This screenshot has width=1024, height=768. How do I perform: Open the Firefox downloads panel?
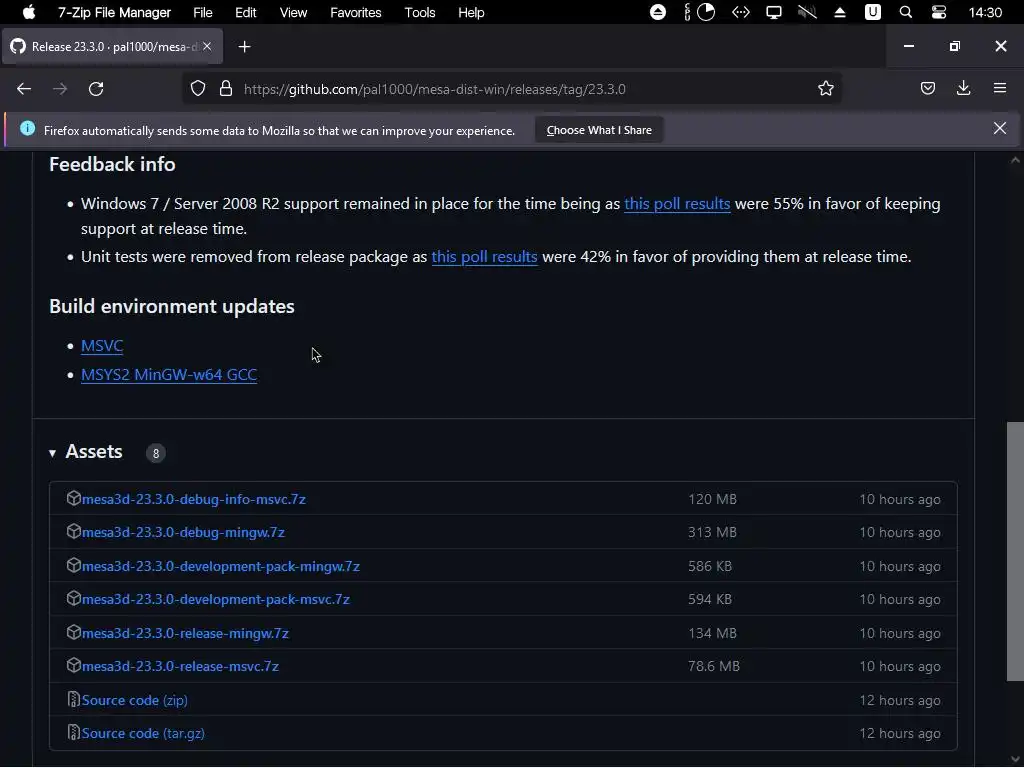click(963, 88)
